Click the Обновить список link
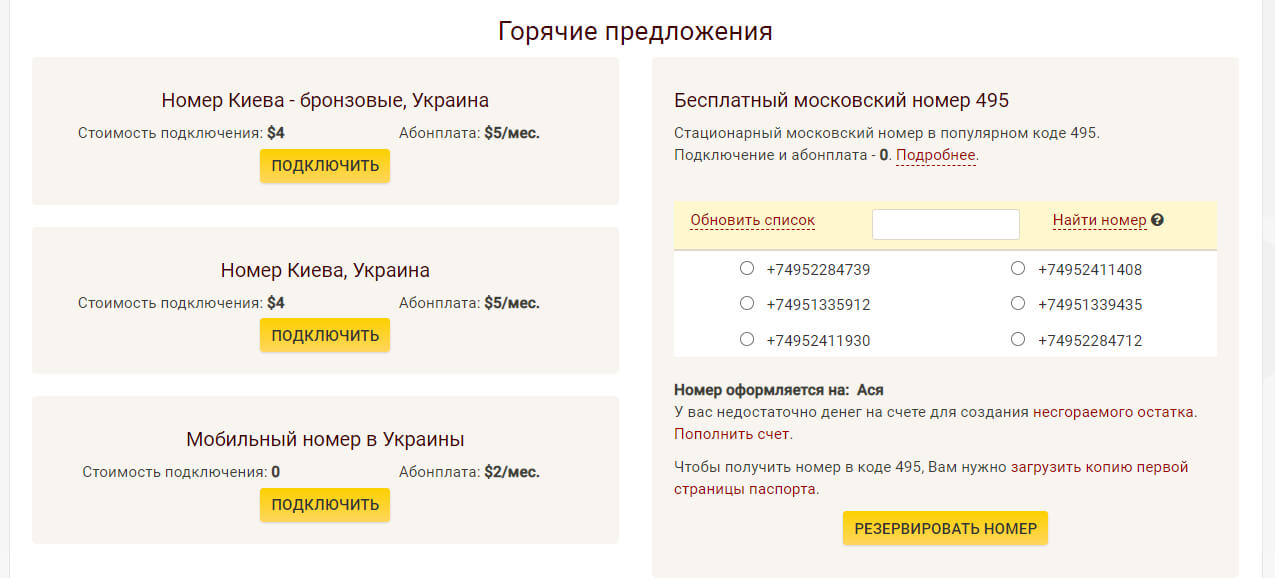1275x578 pixels. 752,220
